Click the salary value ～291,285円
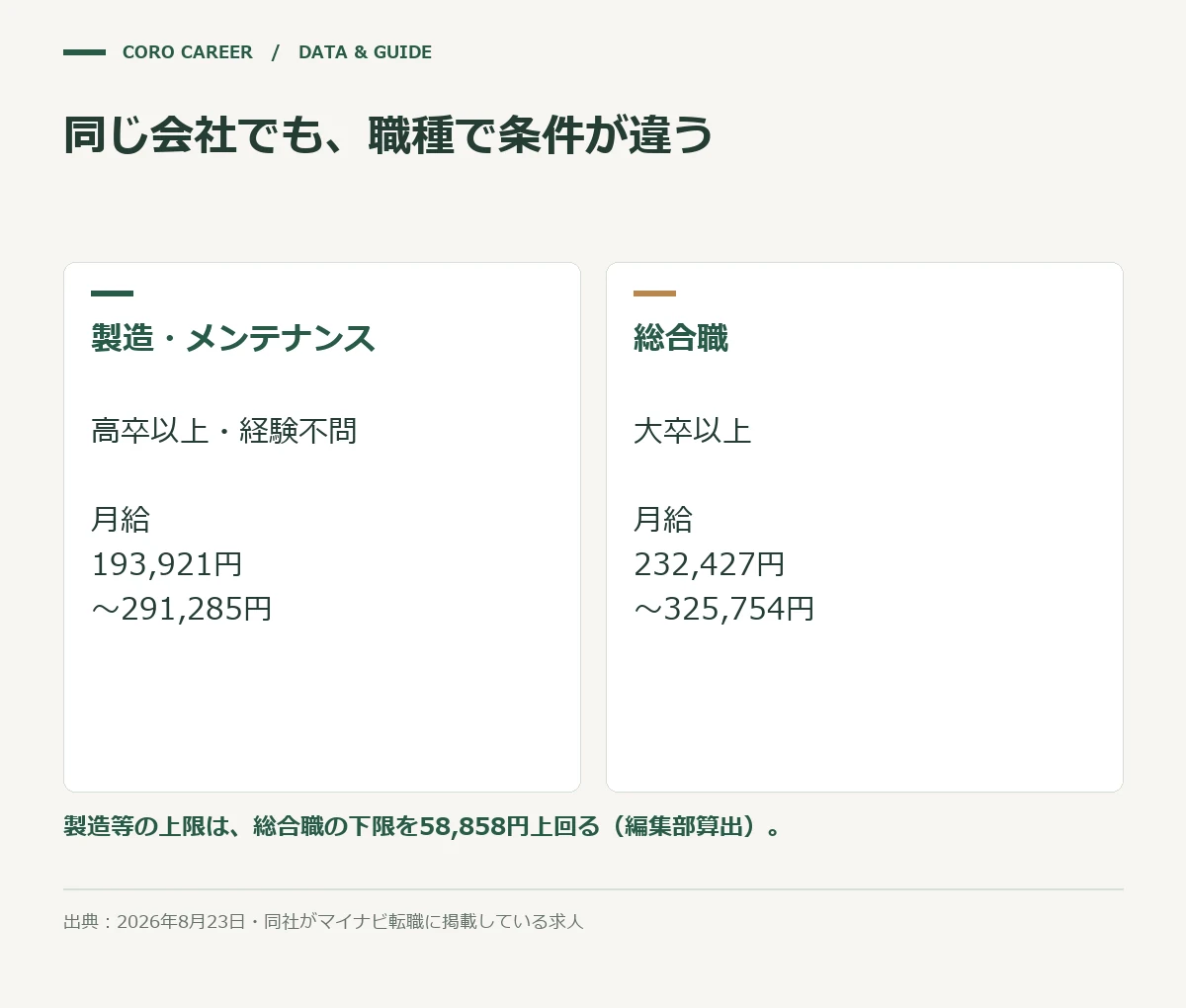 click(x=182, y=609)
